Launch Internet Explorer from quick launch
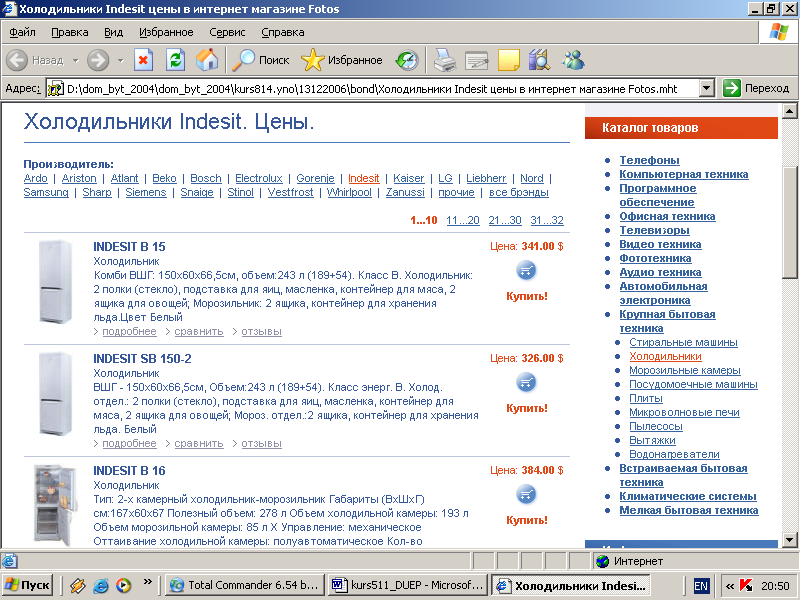The height and width of the screenshot is (600, 800). tap(101, 585)
